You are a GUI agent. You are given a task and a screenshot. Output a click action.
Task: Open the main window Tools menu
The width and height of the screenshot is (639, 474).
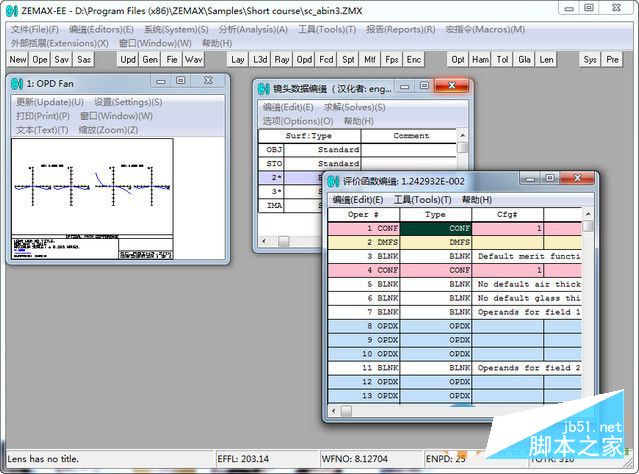coord(327,30)
